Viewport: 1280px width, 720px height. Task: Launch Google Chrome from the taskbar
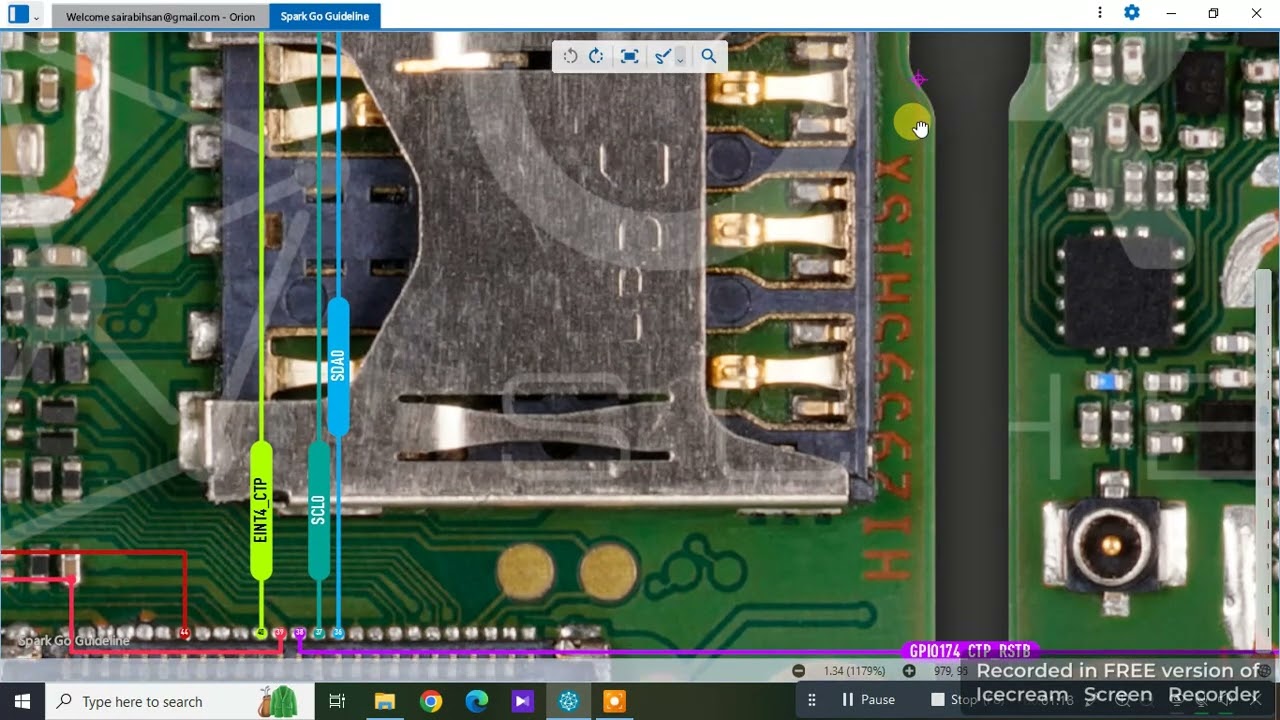[x=431, y=701]
